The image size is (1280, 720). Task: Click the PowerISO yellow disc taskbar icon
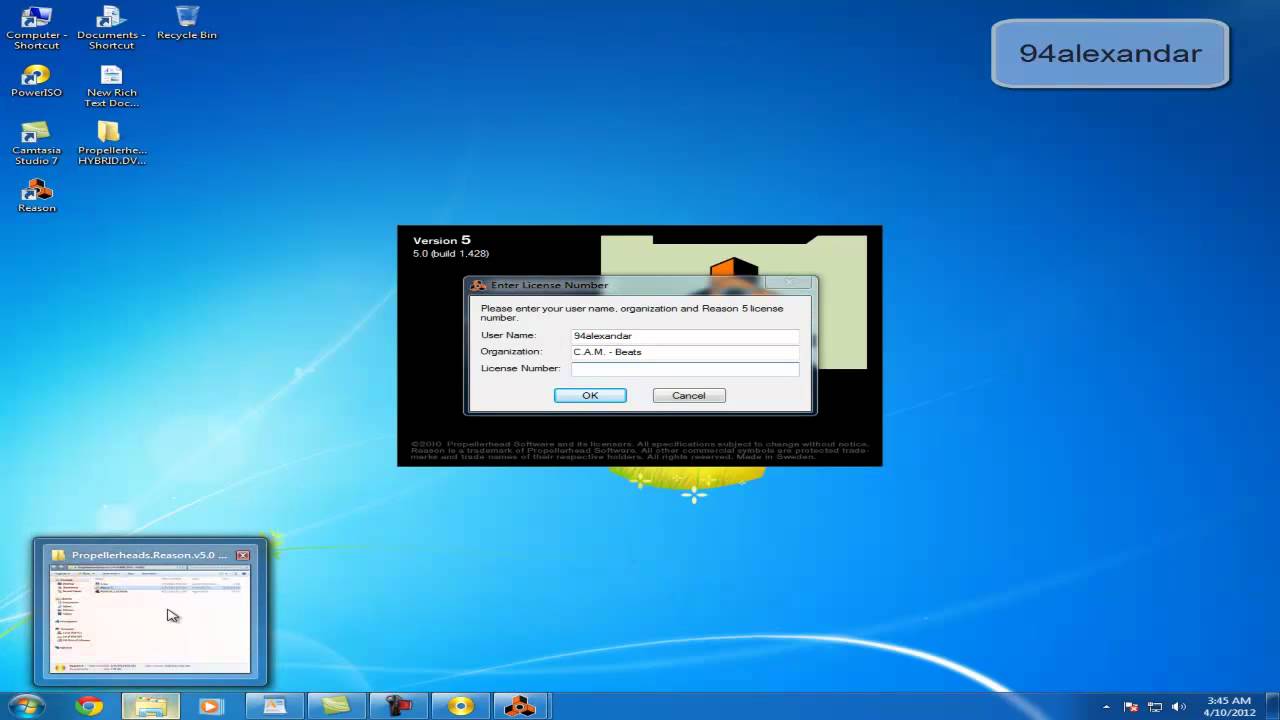460,706
